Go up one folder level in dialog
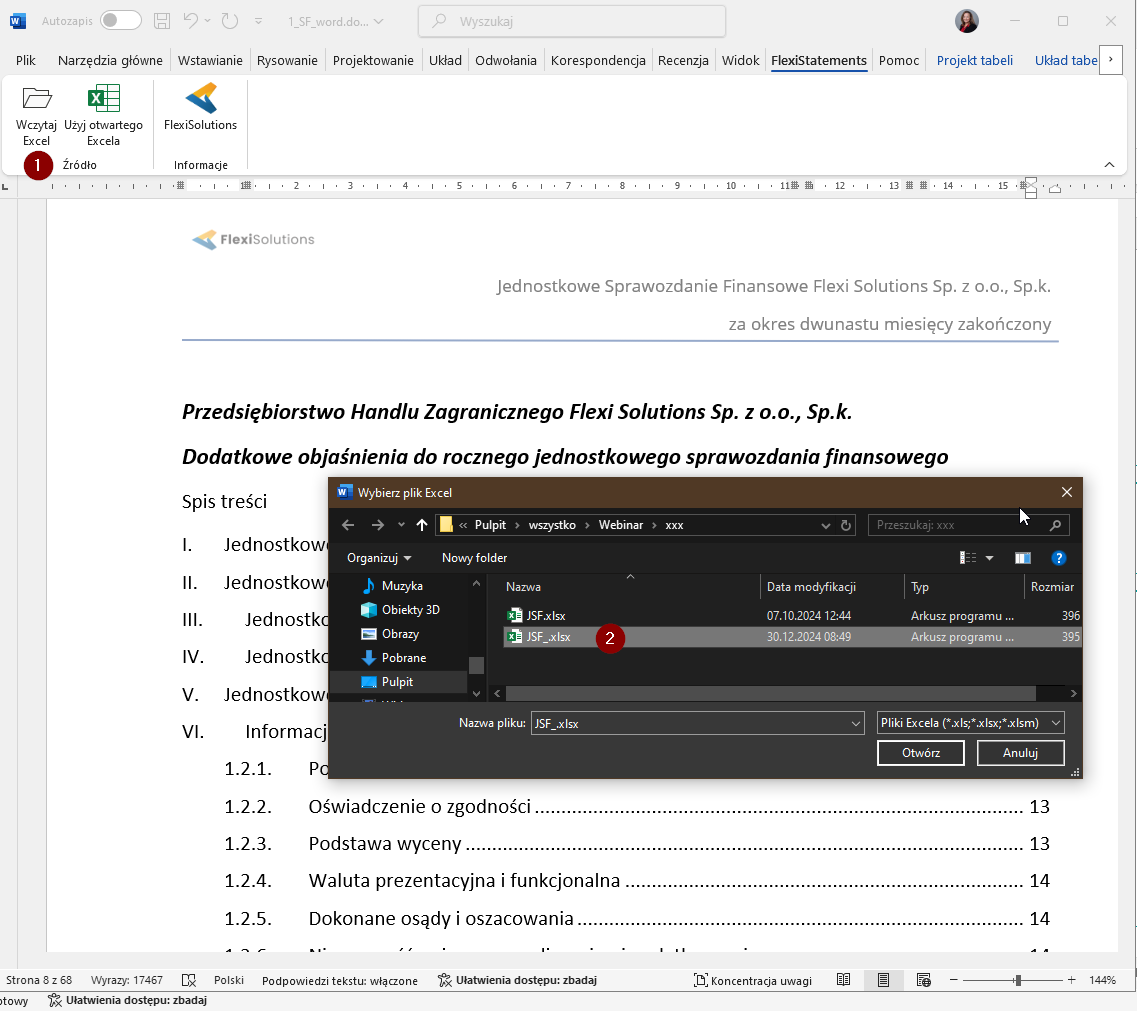This screenshot has height=1011, width=1137. pos(422,525)
